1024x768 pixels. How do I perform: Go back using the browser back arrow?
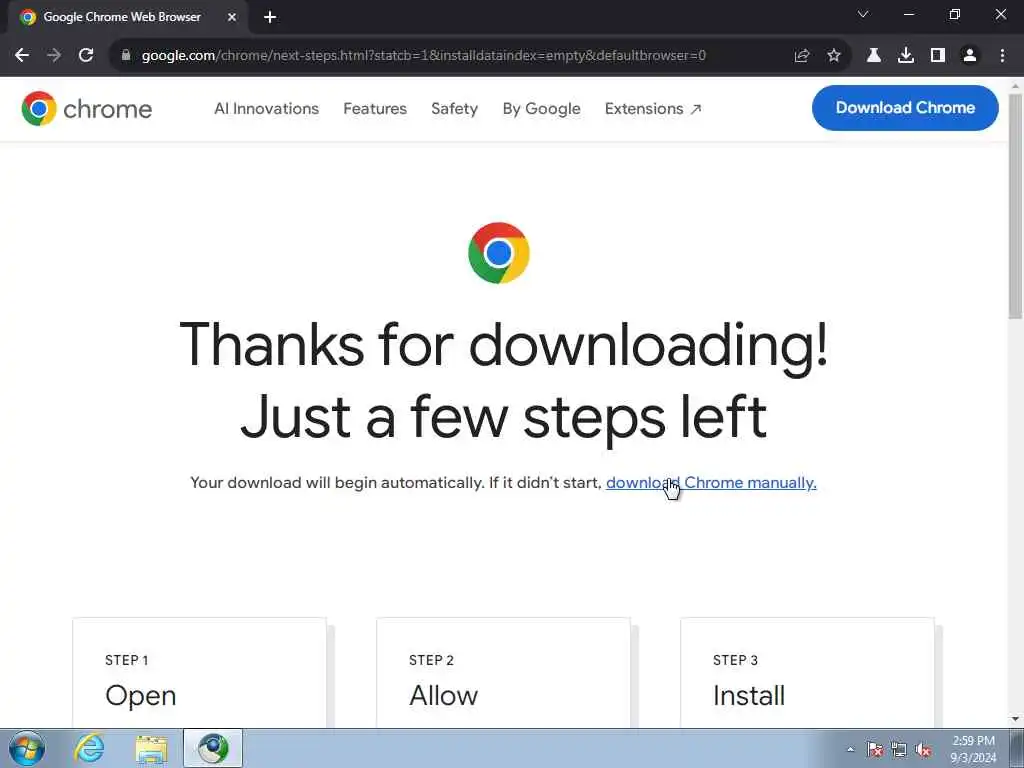[22, 56]
